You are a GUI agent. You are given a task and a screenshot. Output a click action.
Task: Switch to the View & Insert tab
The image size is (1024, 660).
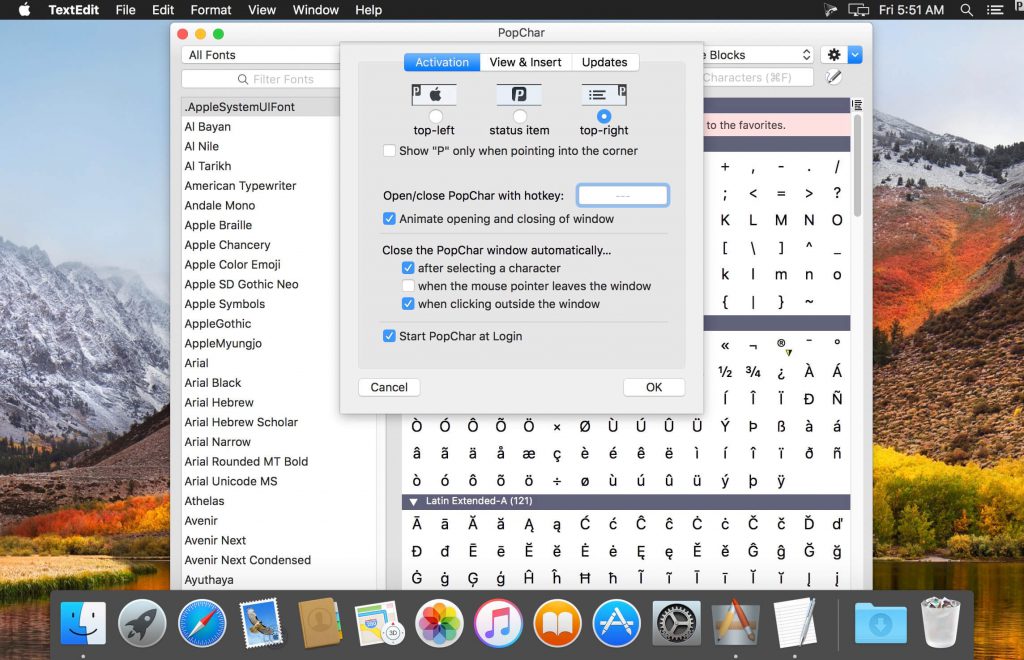tap(526, 62)
